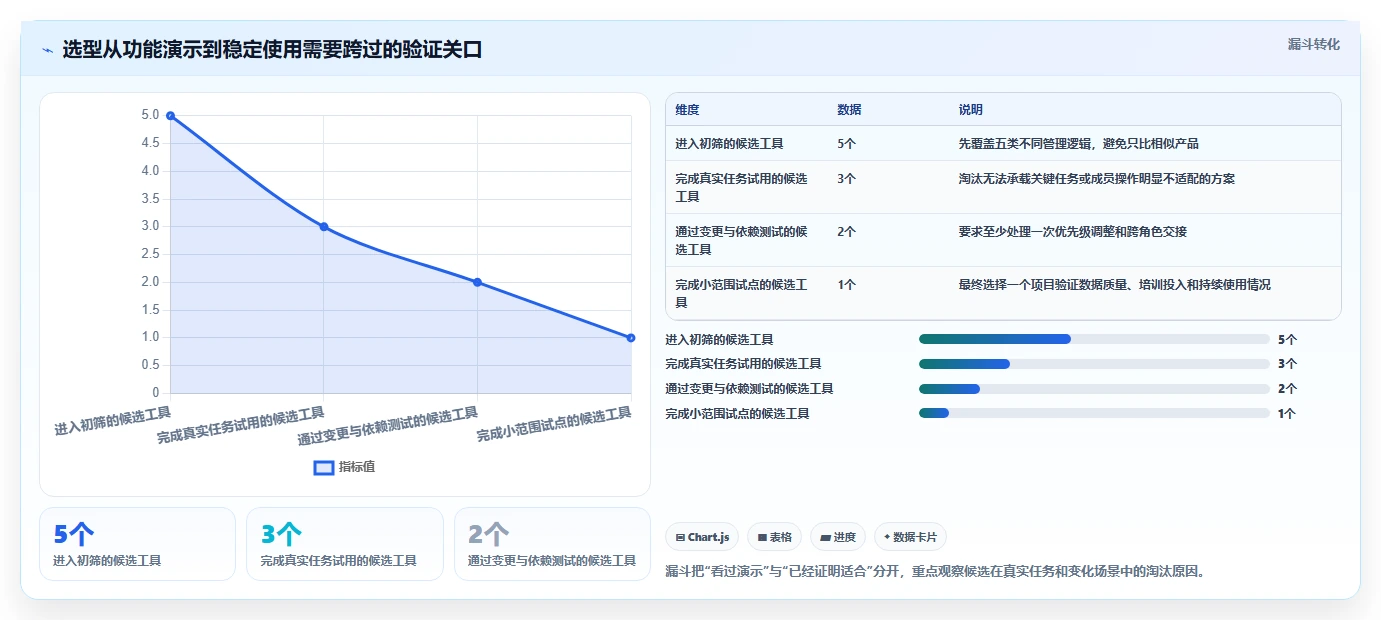Viewport: 1381px width, 620px height.
Task: Click x-axis label 进入初筛的候选工具
Action: pyautogui.click(x=112, y=420)
